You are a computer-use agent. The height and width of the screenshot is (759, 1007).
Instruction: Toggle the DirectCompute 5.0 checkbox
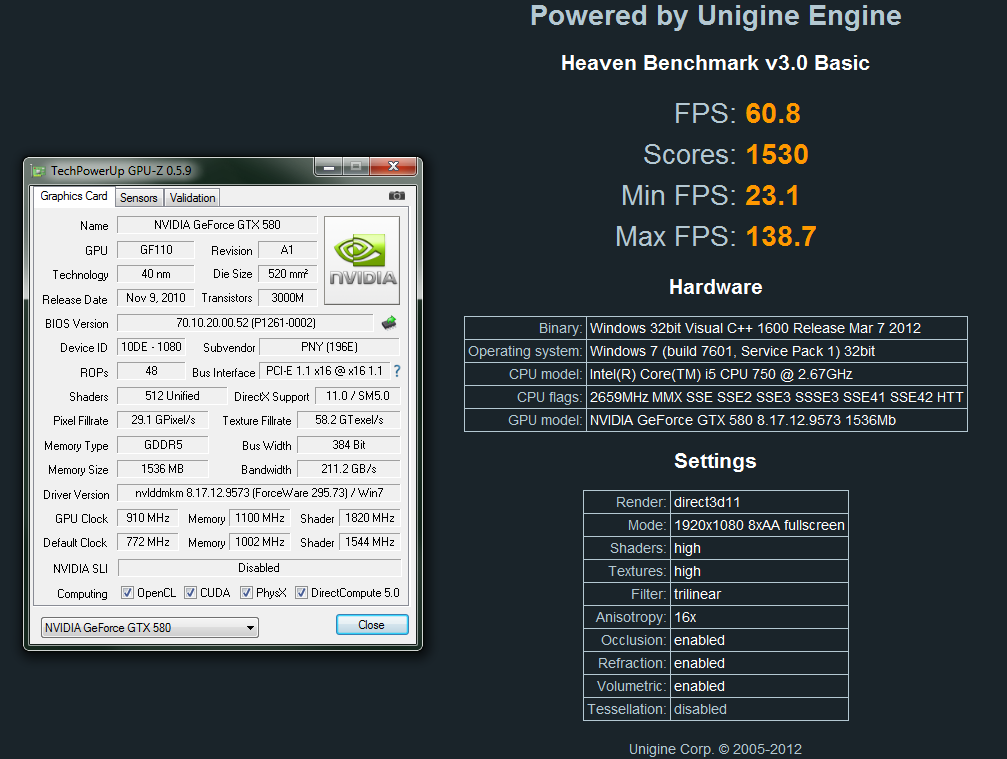click(301, 593)
